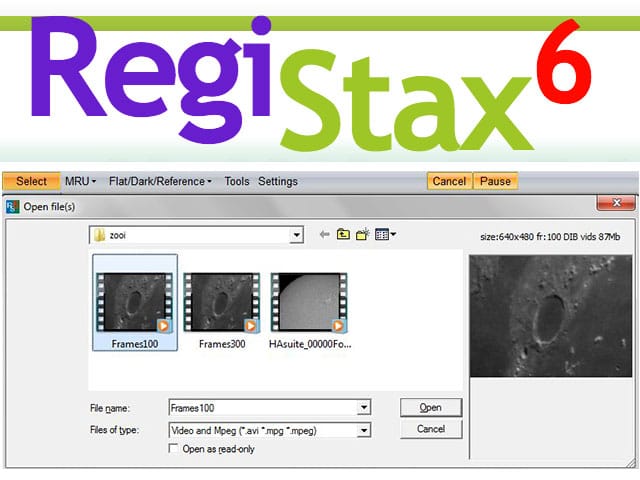Click the Frames100 file label

coord(135,344)
